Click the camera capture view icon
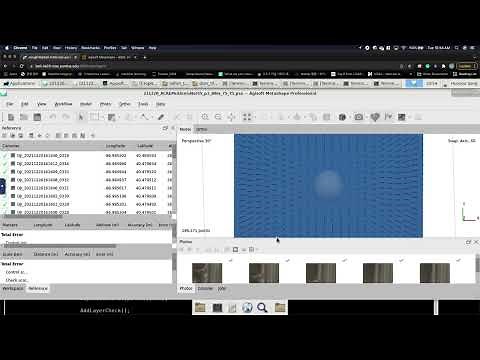 (359, 117)
